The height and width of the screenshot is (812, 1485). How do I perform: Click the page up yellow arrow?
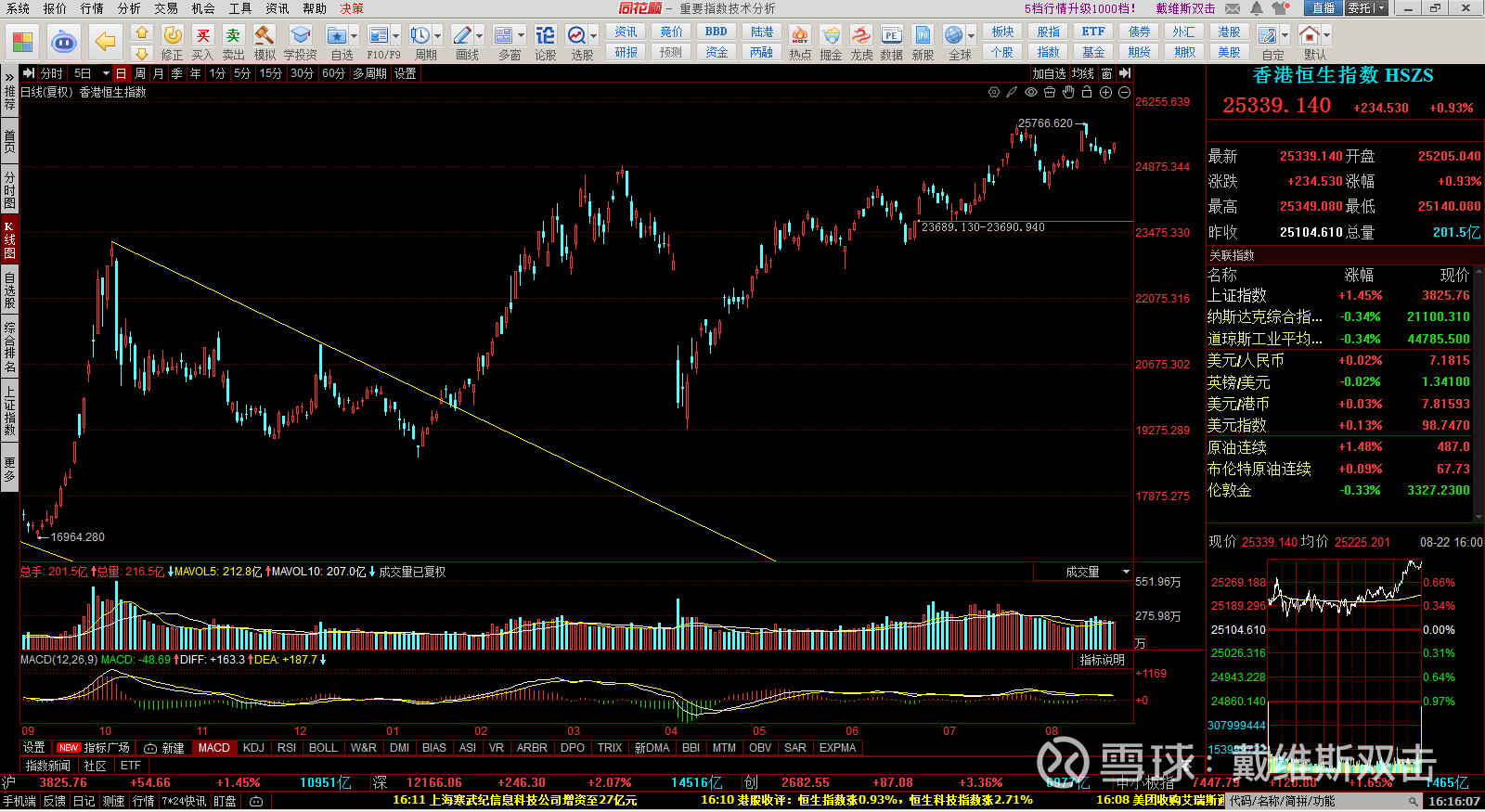point(142,32)
